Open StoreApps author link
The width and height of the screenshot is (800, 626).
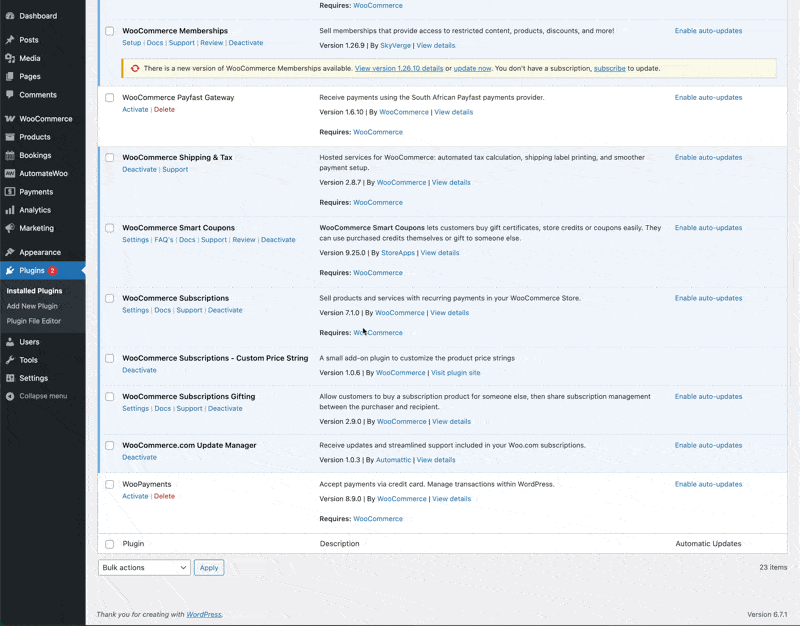coord(398,253)
